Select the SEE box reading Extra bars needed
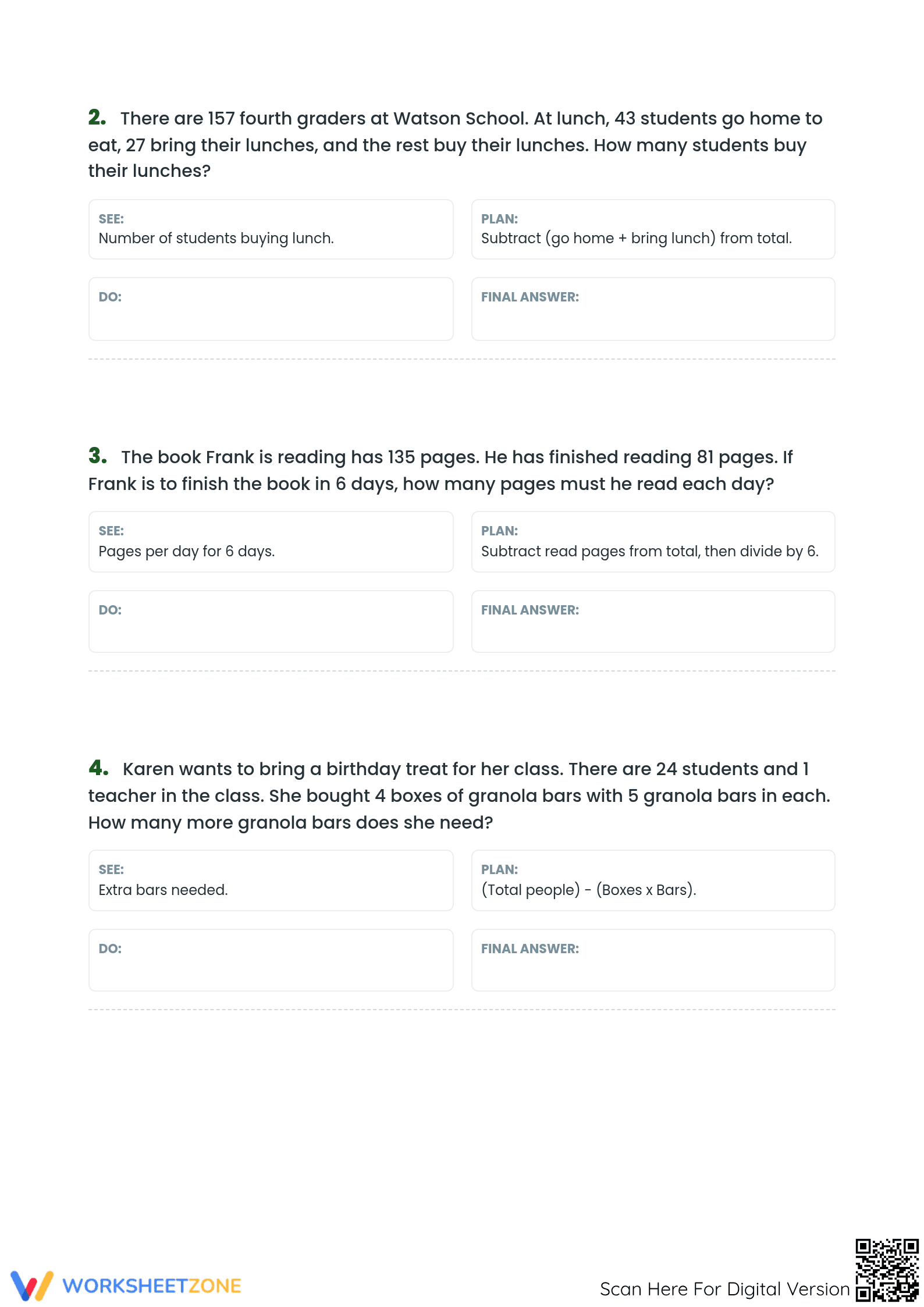924x1307 pixels. coord(271,880)
